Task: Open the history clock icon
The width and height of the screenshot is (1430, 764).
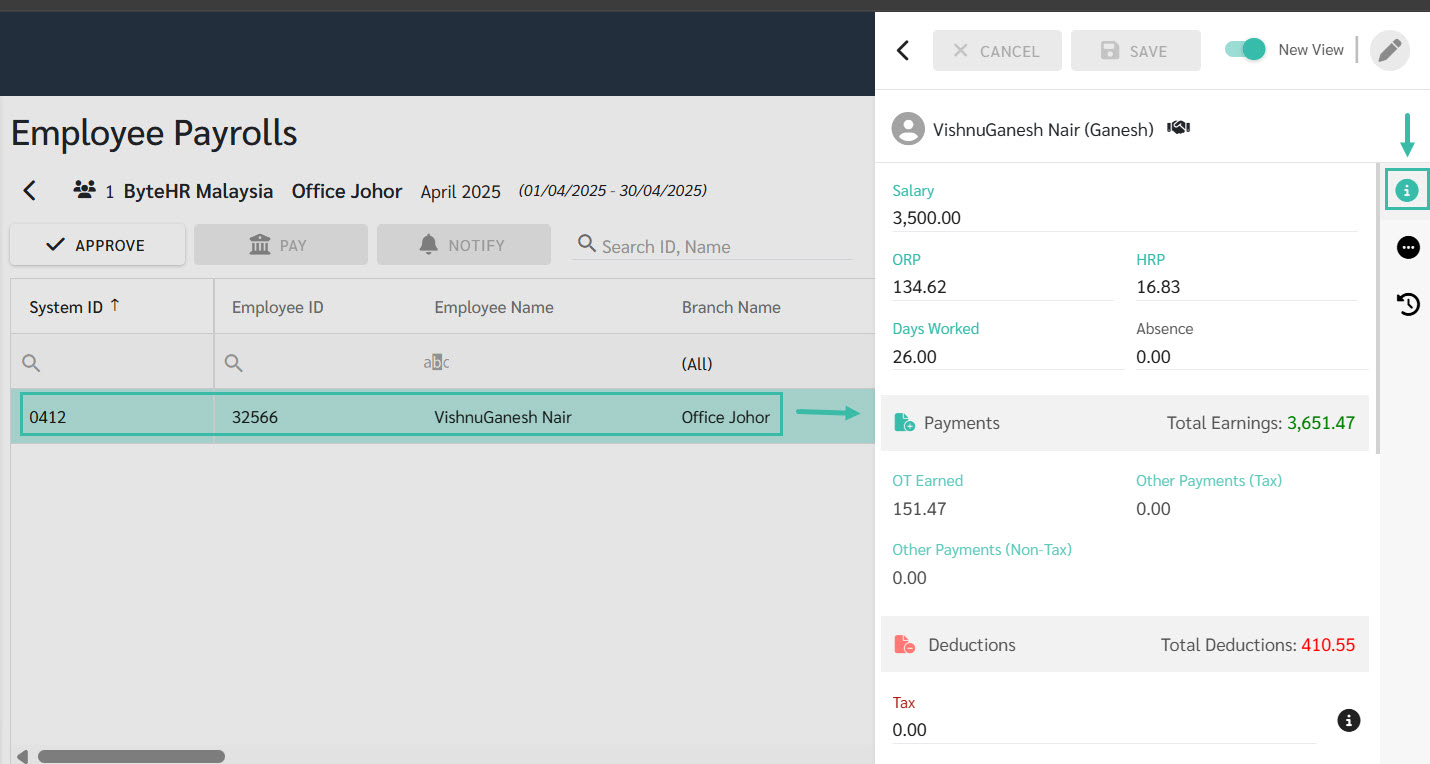Action: (x=1408, y=304)
